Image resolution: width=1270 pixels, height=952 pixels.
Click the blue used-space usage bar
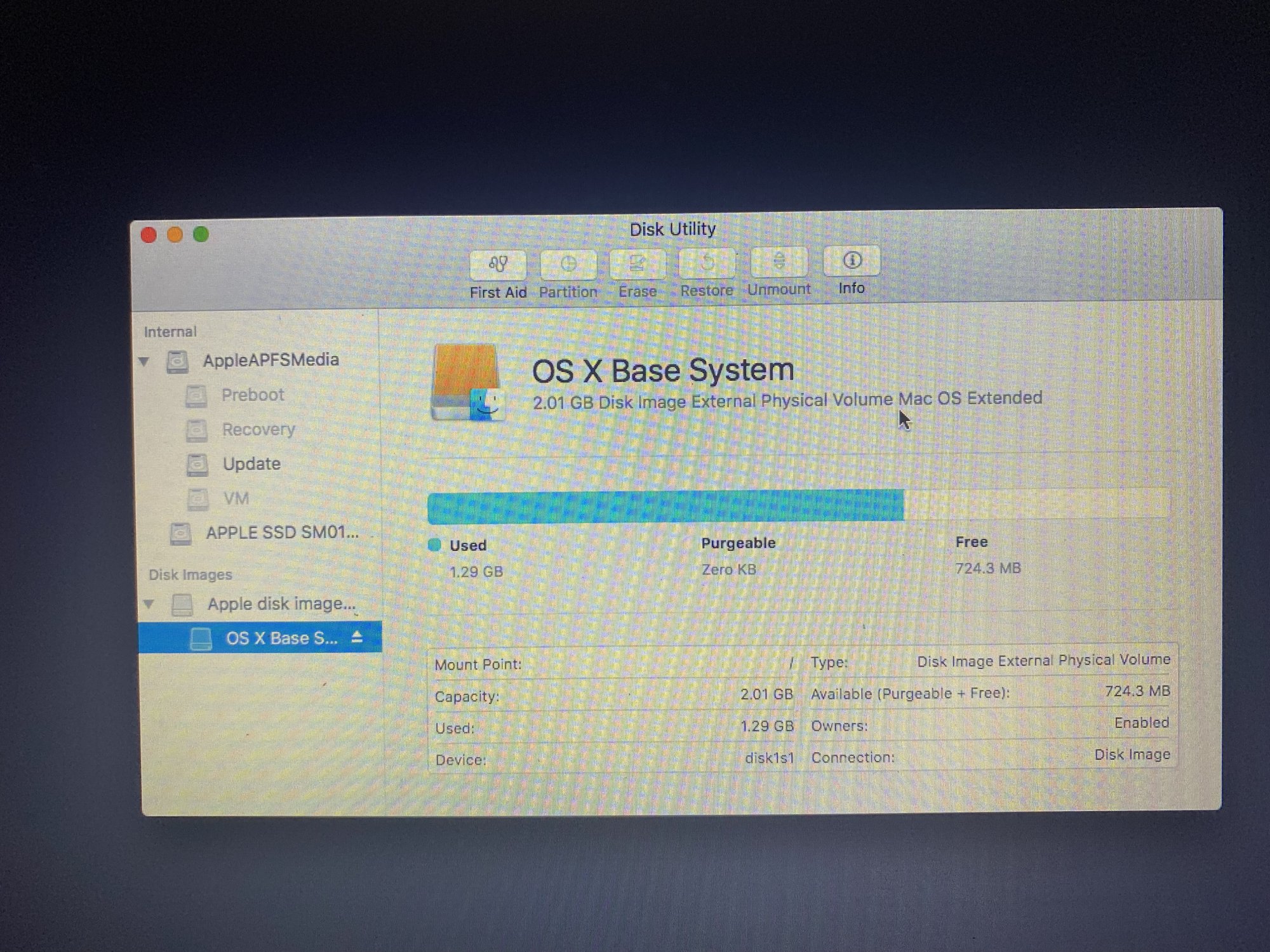pyautogui.click(x=665, y=506)
